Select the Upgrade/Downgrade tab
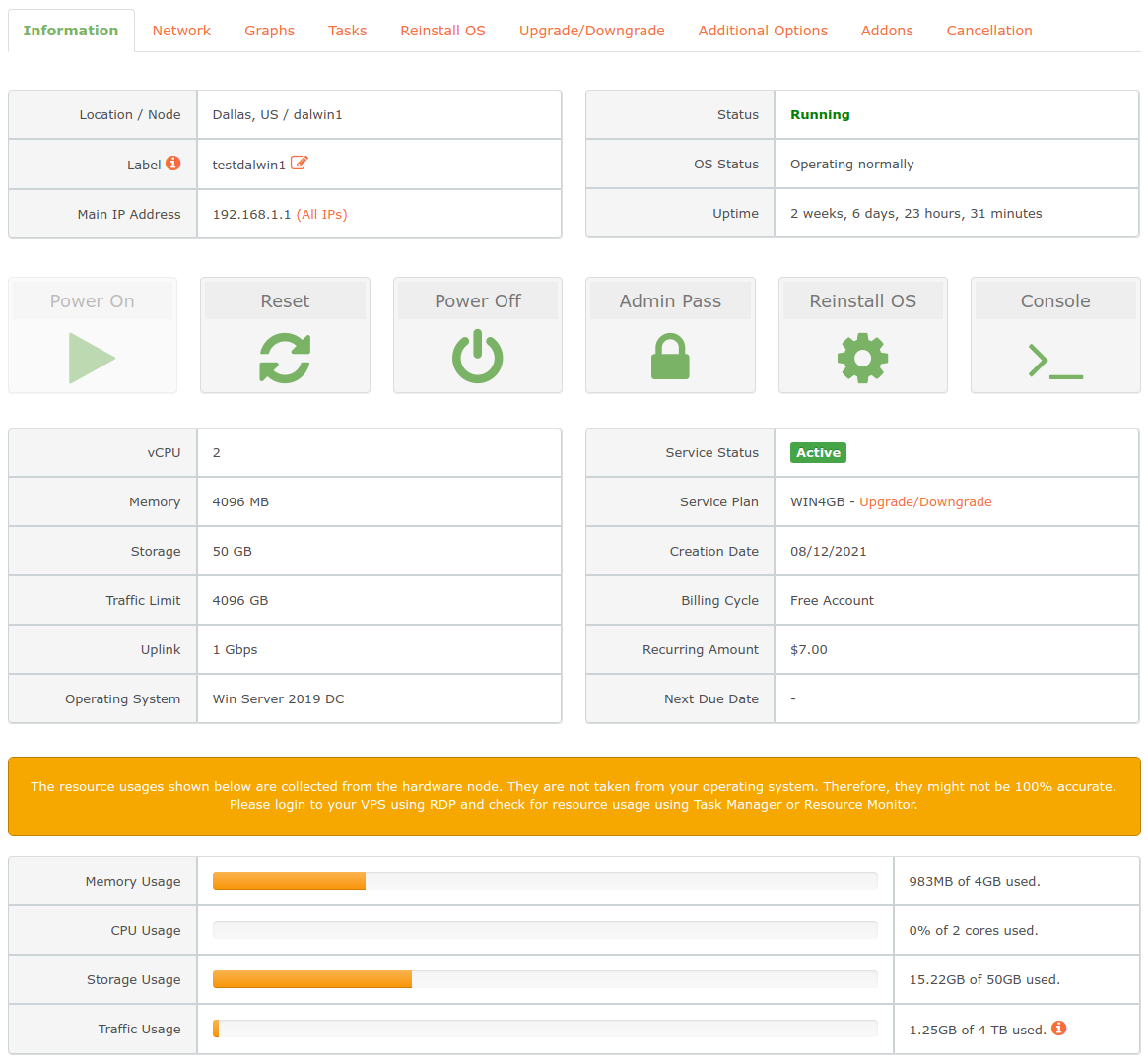 coord(591,31)
